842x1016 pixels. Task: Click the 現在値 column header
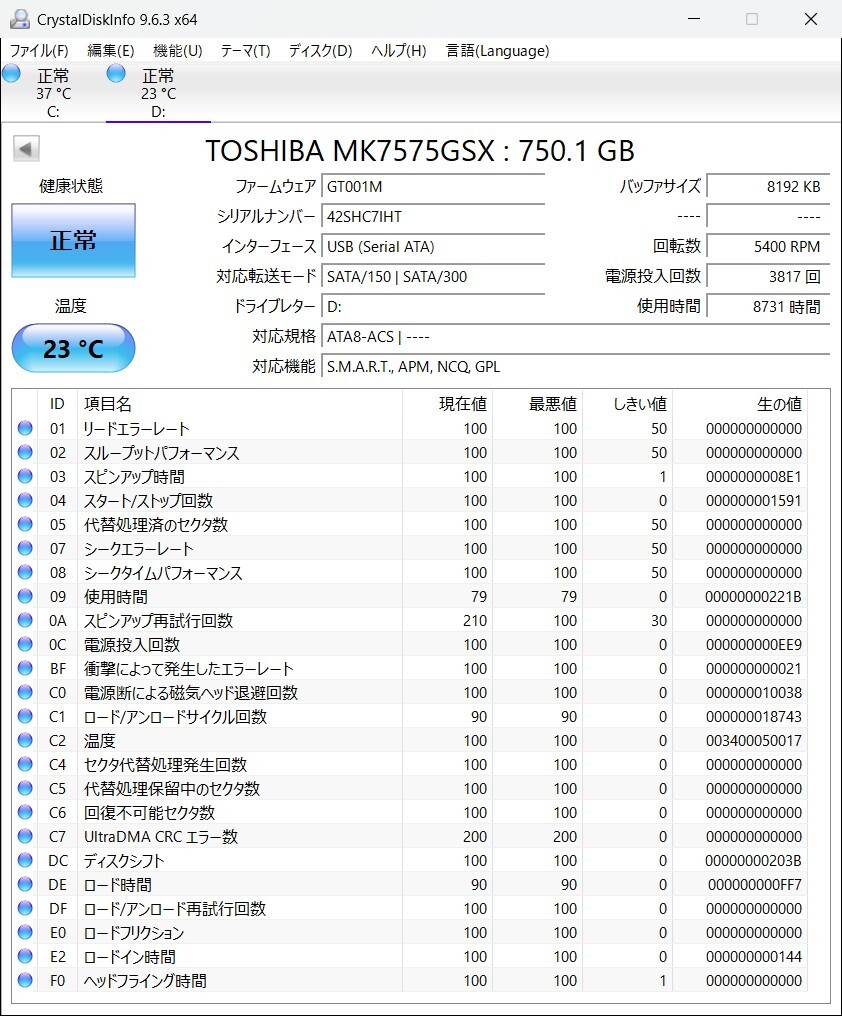click(447, 404)
